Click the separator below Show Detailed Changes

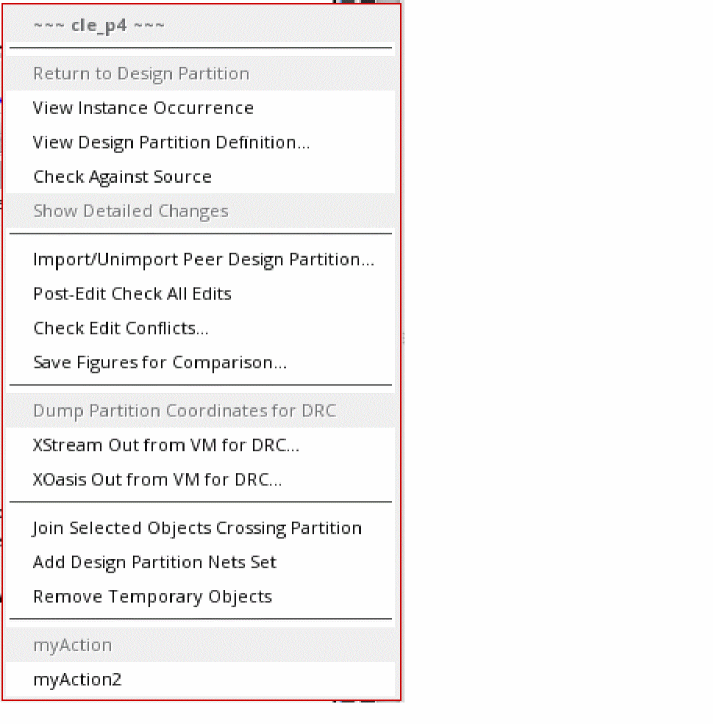click(x=200, y=234)
